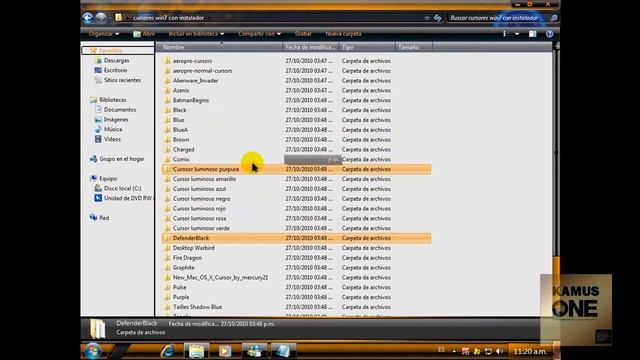Sort by the Nombre column header
The height and width of the screenshot is (360, 640).
(220, 47)
